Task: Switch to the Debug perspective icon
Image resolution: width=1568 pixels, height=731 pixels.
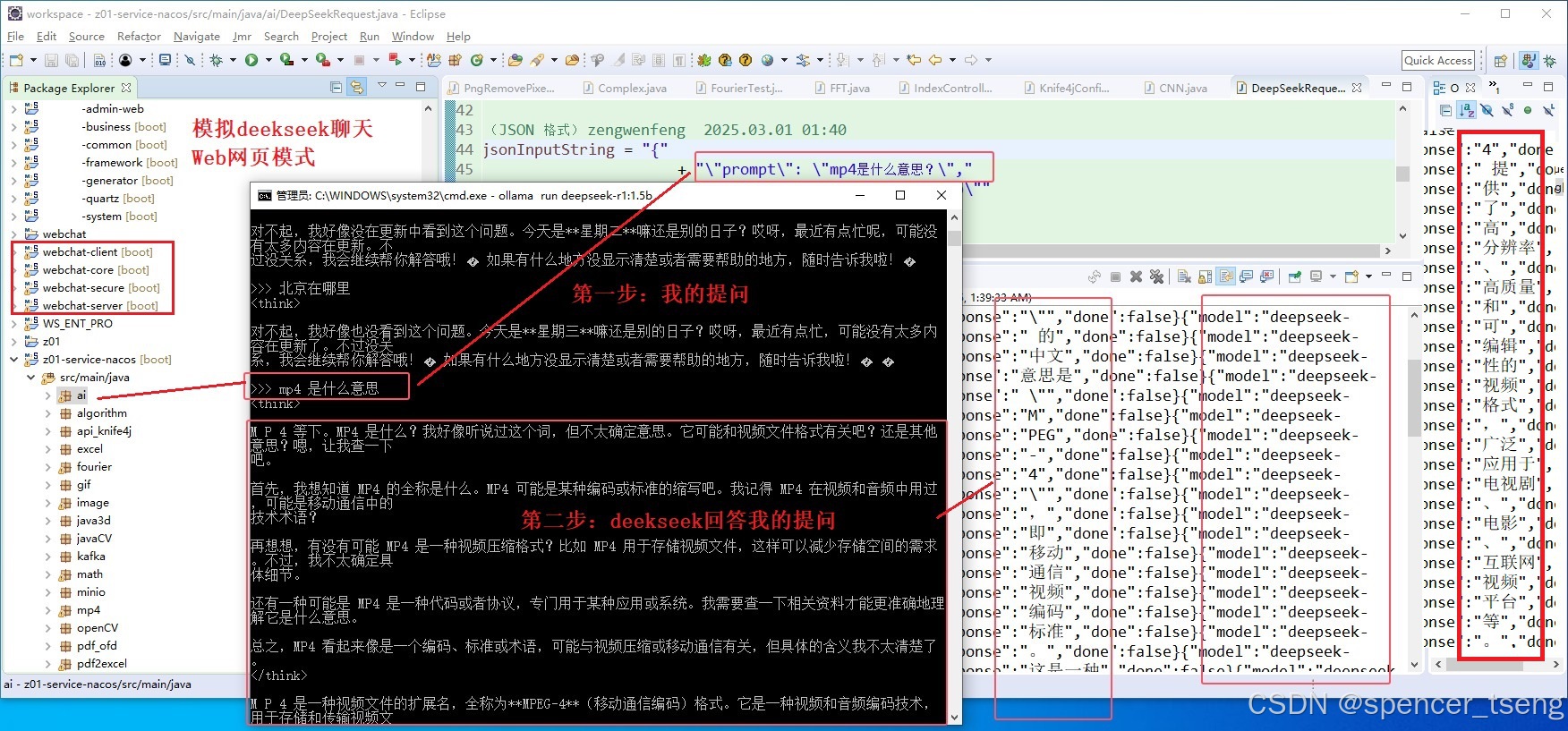Action: point(1549,61)
